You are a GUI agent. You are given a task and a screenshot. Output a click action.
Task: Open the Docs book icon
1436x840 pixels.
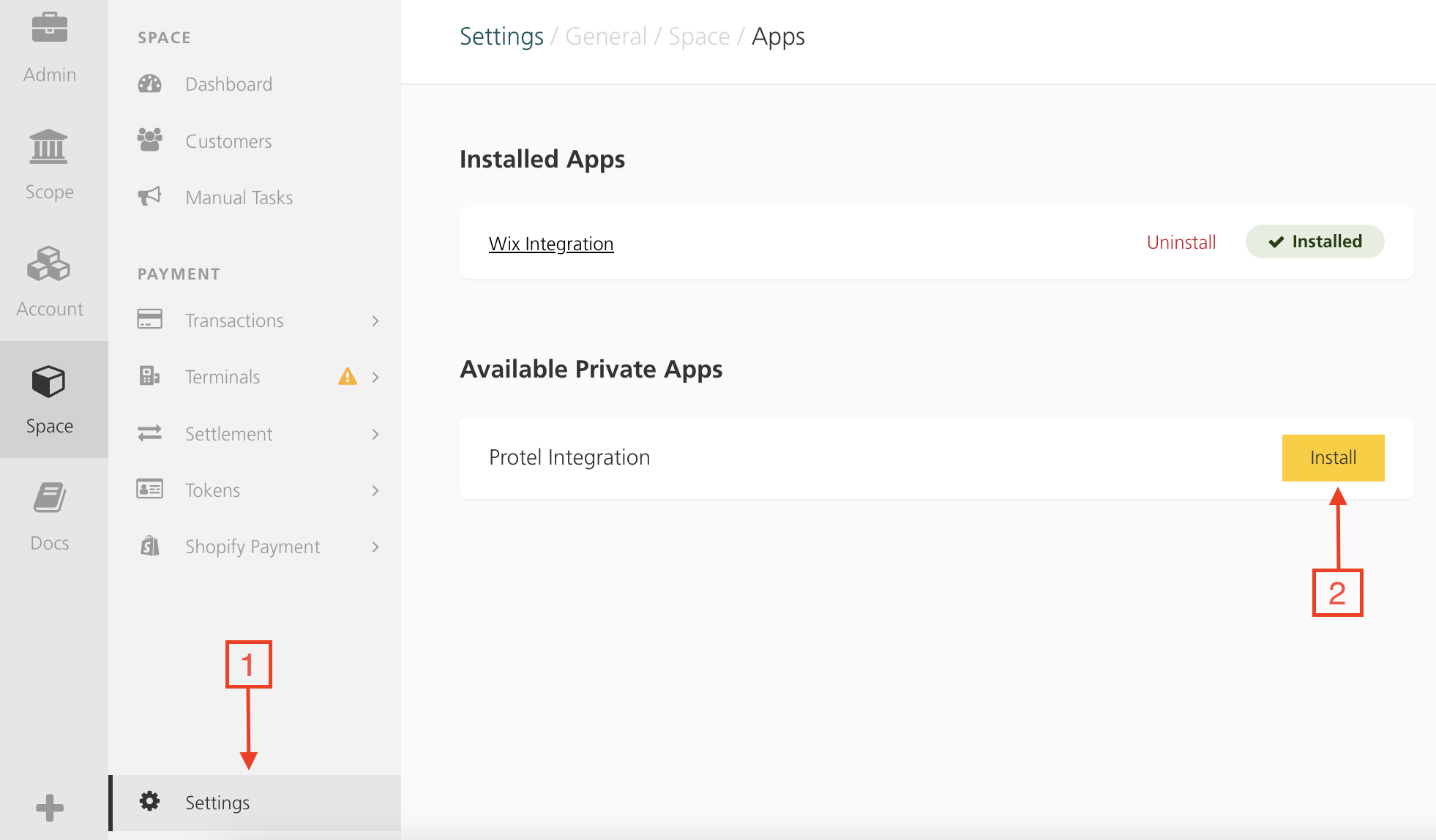49,498
